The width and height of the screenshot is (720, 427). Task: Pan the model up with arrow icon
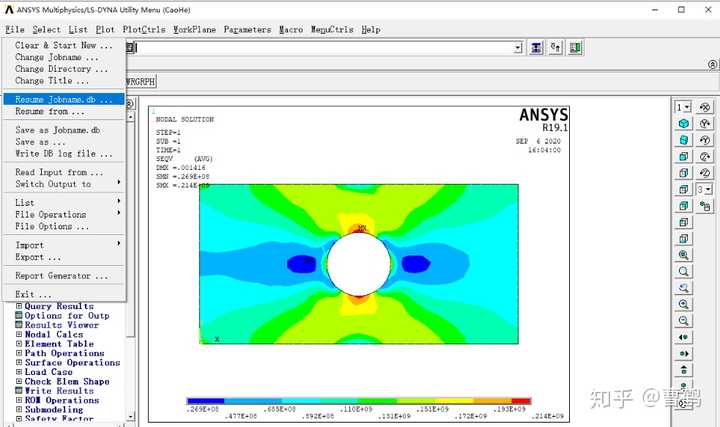coord(683,370)
